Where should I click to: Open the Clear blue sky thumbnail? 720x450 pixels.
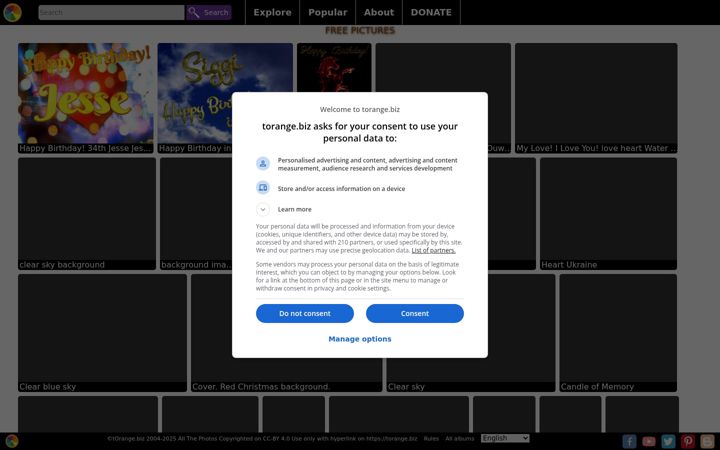pyautogui.click(x=102, y=333)
